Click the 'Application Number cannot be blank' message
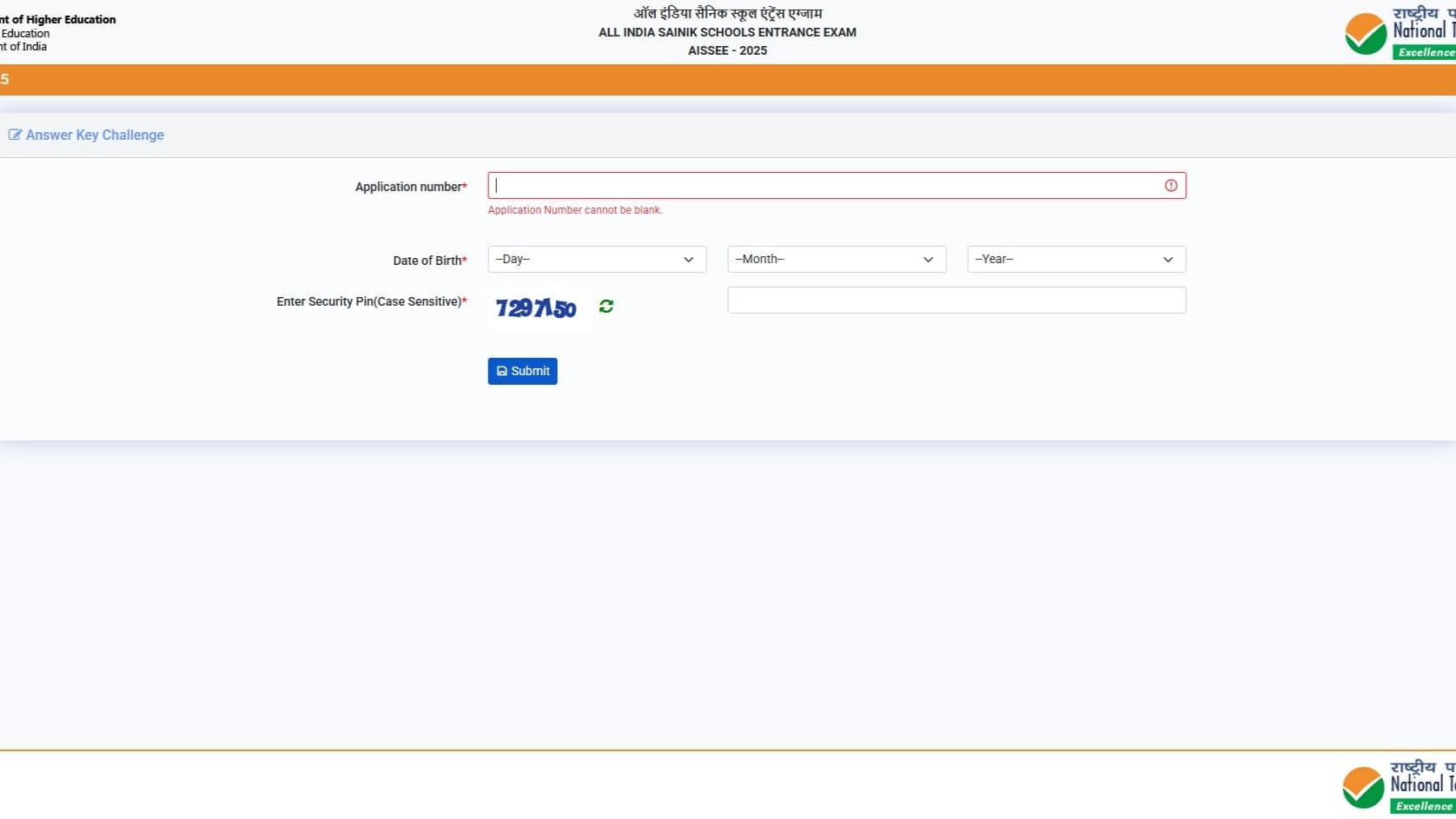The width and height of the screenshot is (1456, 819). click(574, 210)
